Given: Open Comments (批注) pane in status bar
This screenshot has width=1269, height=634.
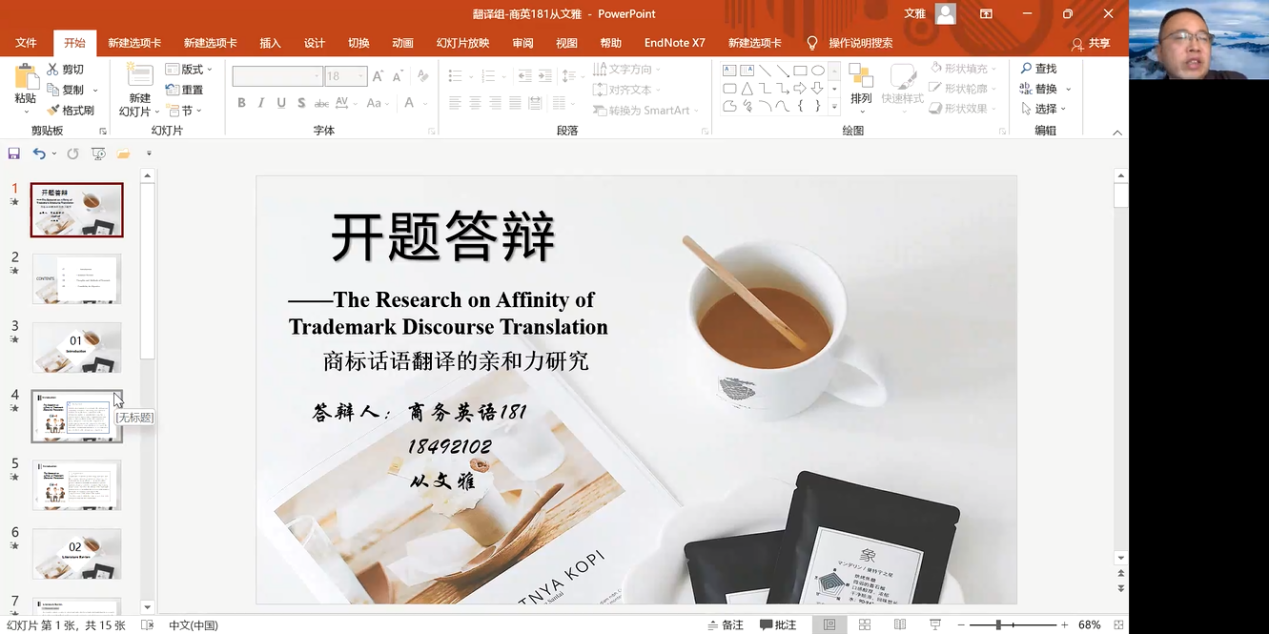Looking at the screenshot, I should tap(778, 625).
